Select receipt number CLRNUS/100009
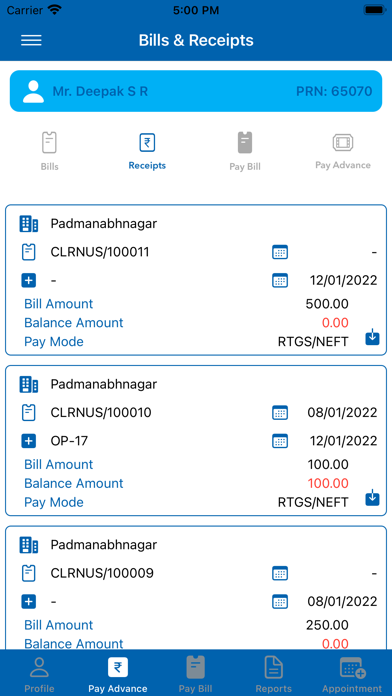This screenshot has width=392, height=696. point(102,573)
